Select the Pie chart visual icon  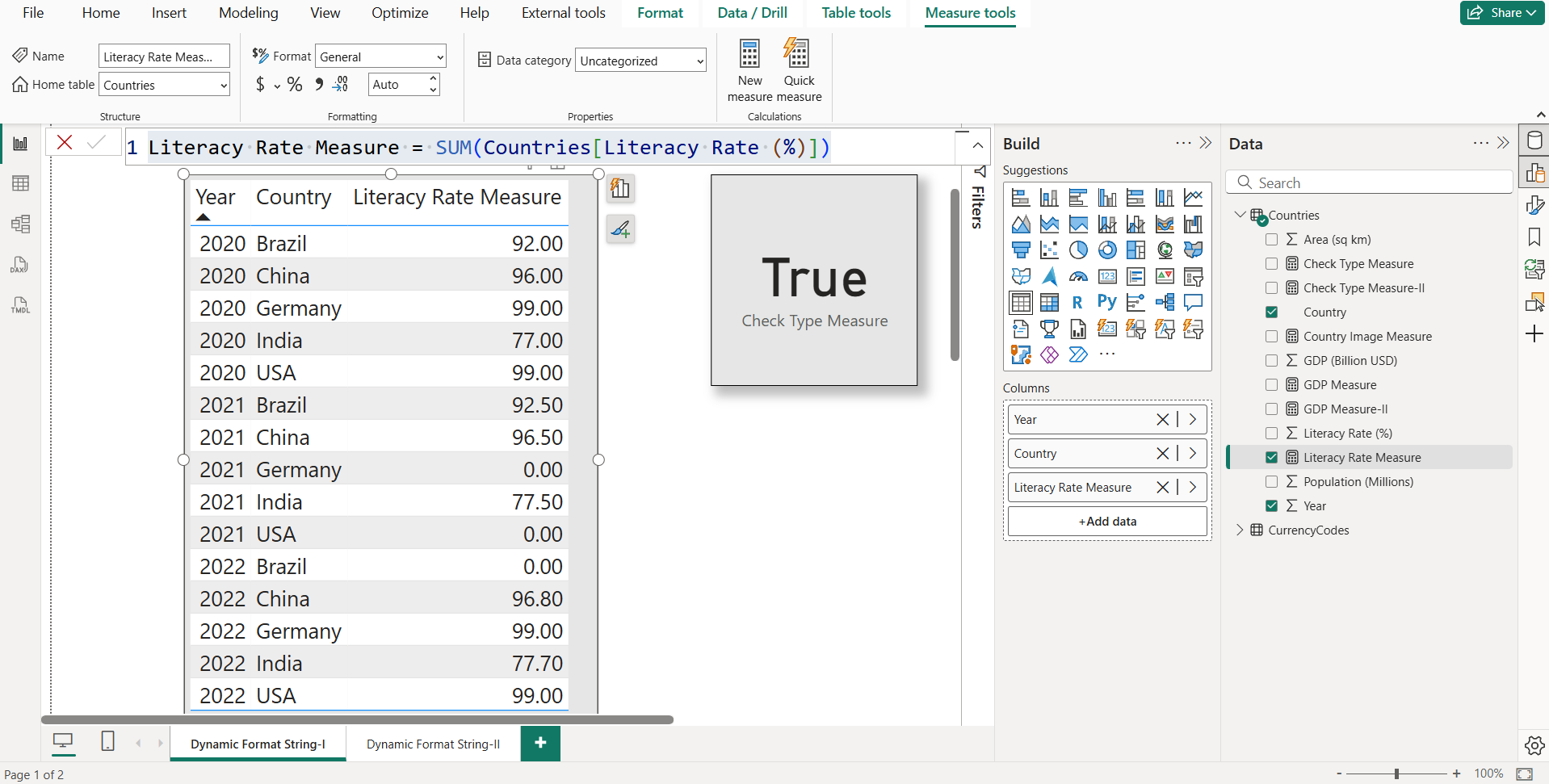point(1079,250)
